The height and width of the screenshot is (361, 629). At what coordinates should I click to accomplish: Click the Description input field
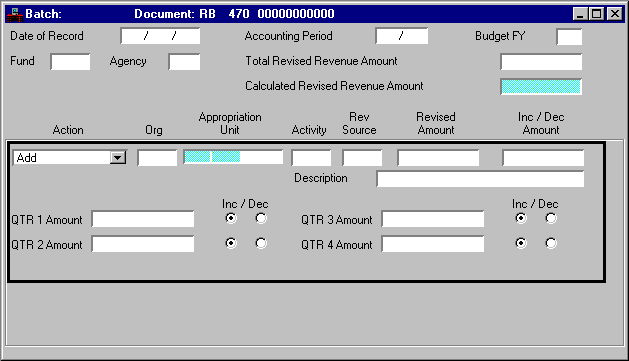tap(480, 179)
